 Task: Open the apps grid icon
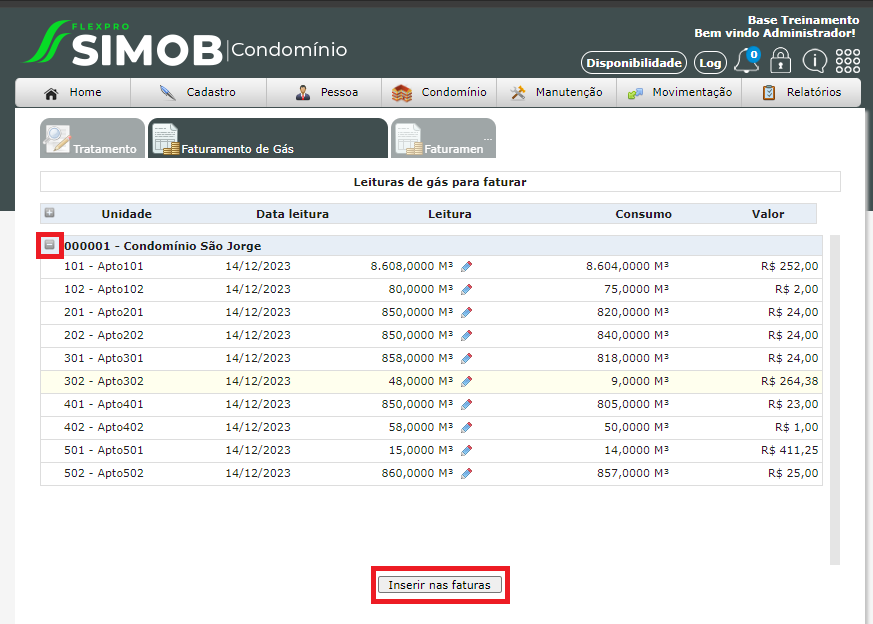coord(847,62)
